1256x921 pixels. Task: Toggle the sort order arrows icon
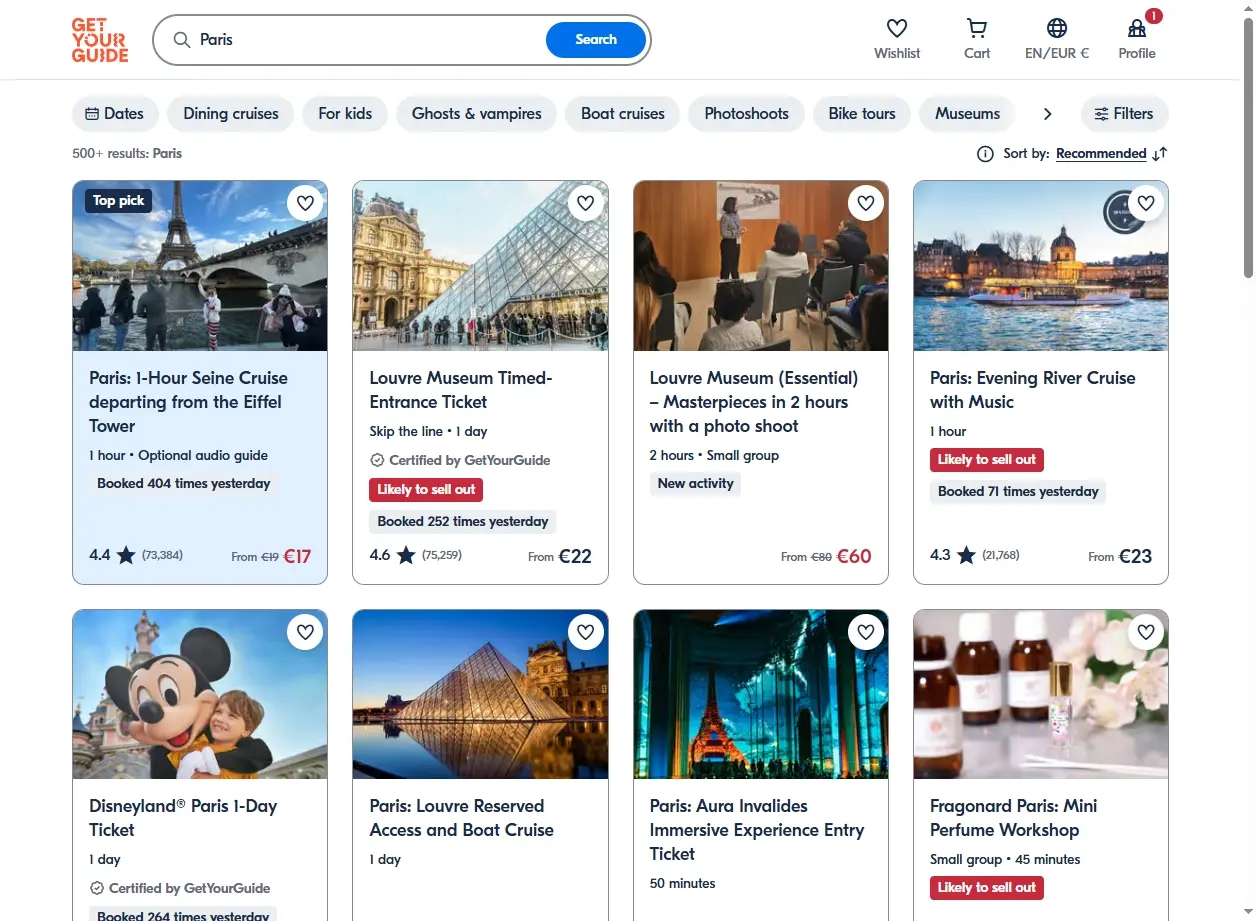(x=1160, y=154)
